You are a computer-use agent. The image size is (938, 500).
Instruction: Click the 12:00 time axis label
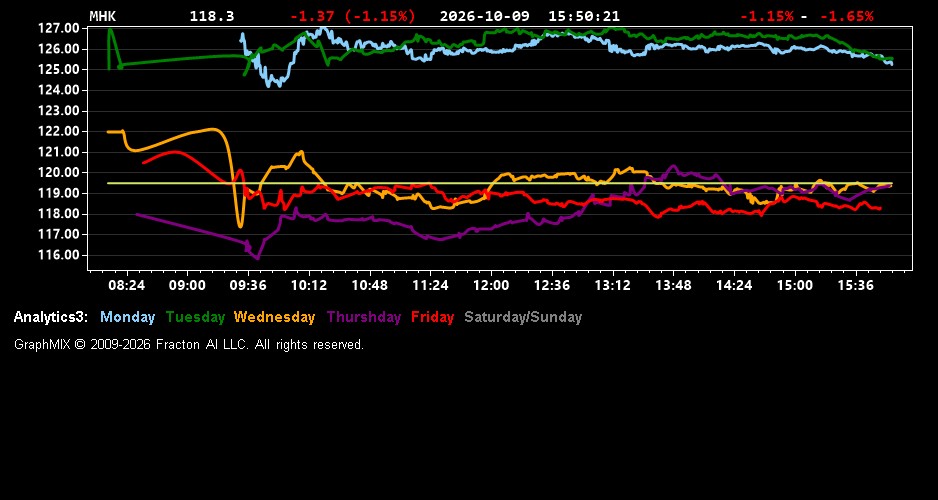[x=491, y=285]
